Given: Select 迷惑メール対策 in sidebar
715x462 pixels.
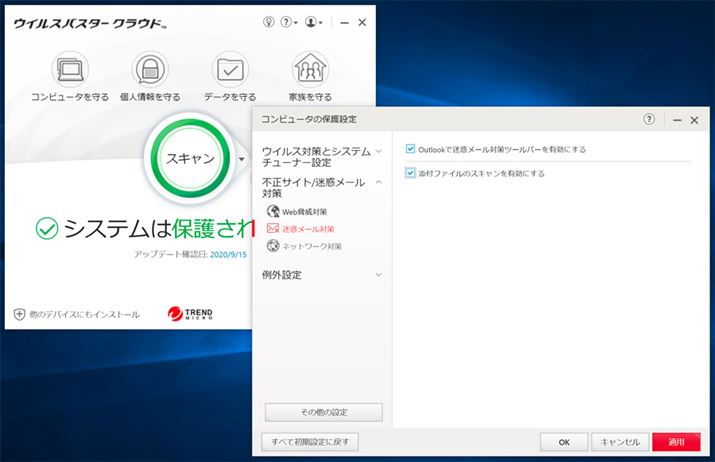Looking at the screenshot, I should 301,228.
